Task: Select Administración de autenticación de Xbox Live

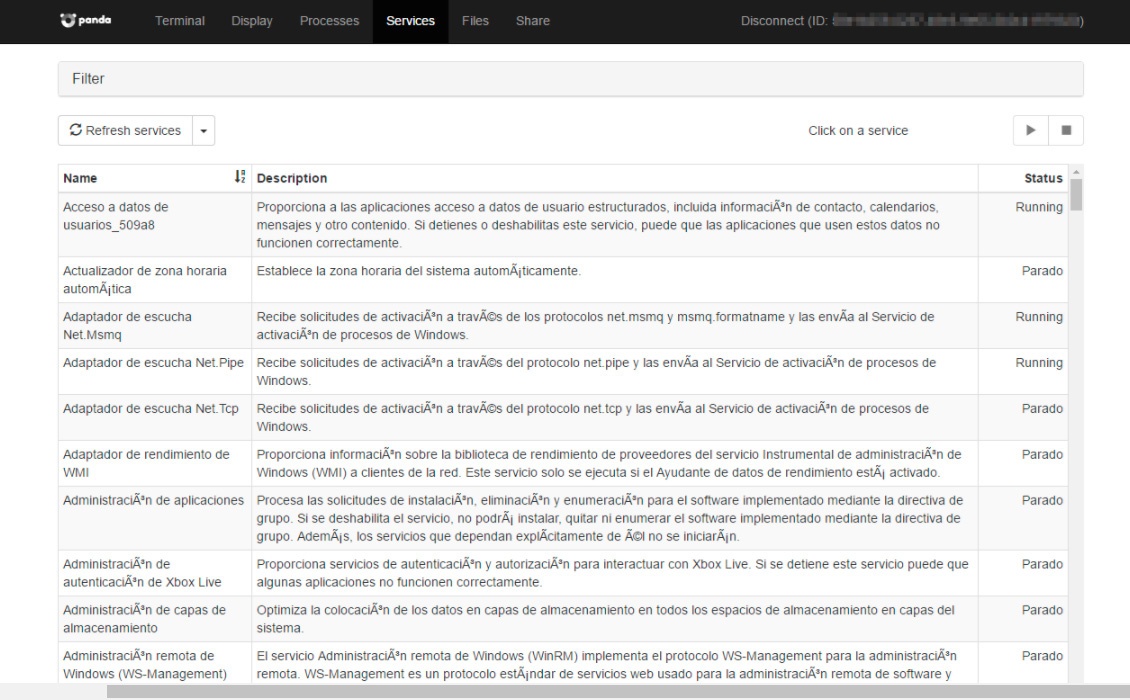Action: pyautogui.click(x=142, y=573)
